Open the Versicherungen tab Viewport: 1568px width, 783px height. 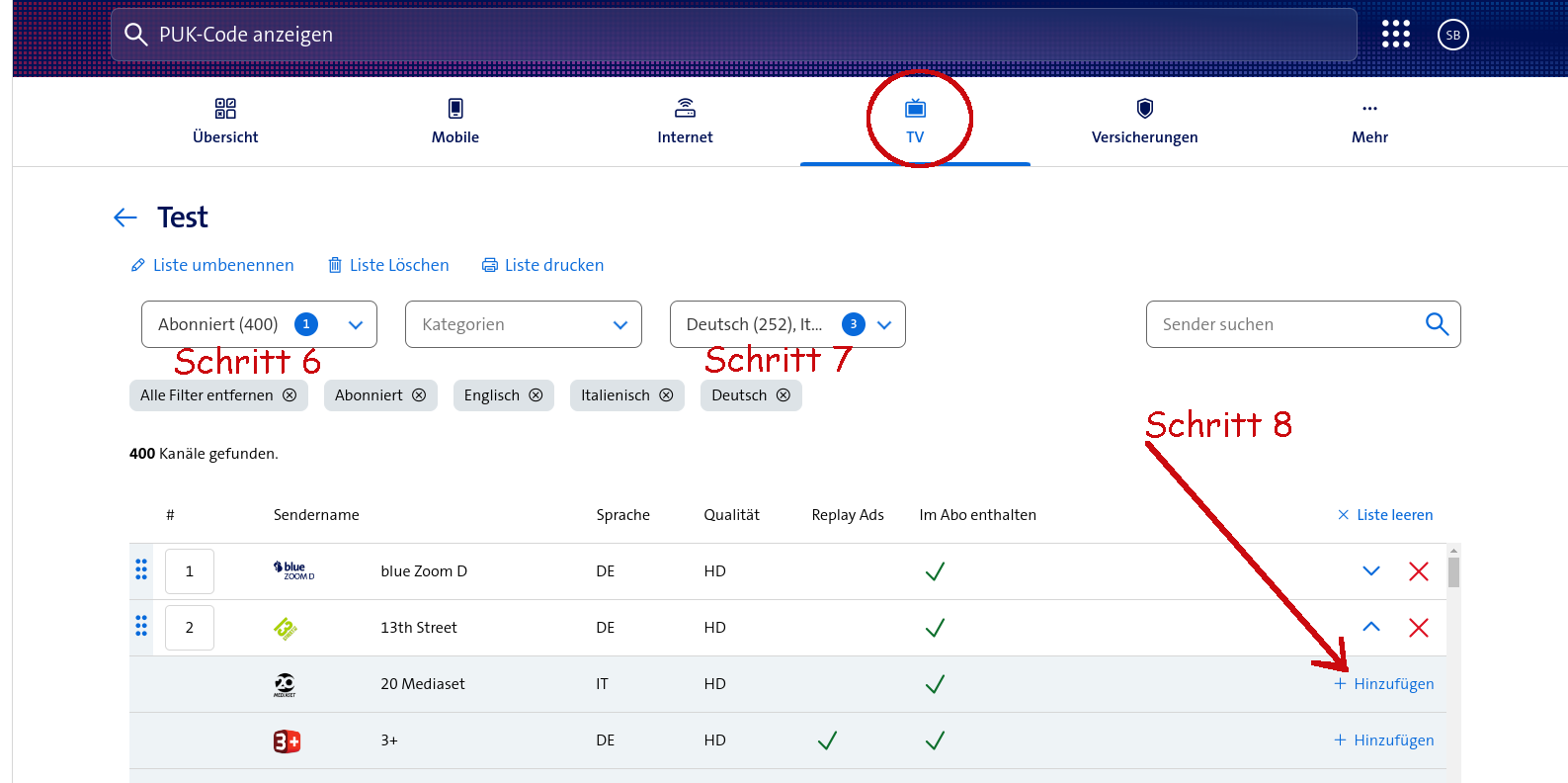pos(1144,121)
